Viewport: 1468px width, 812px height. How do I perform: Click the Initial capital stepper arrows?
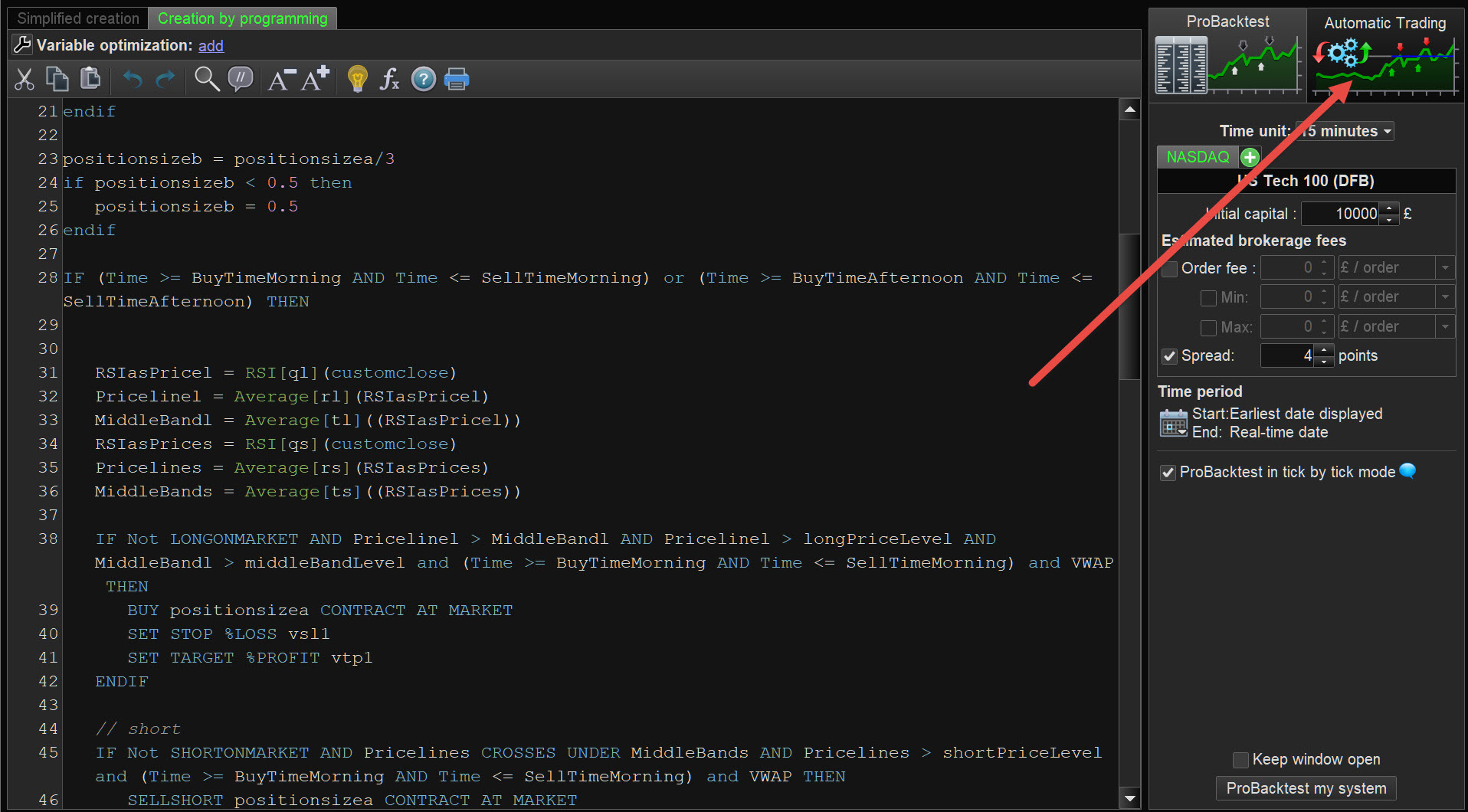coord(1389,214)
